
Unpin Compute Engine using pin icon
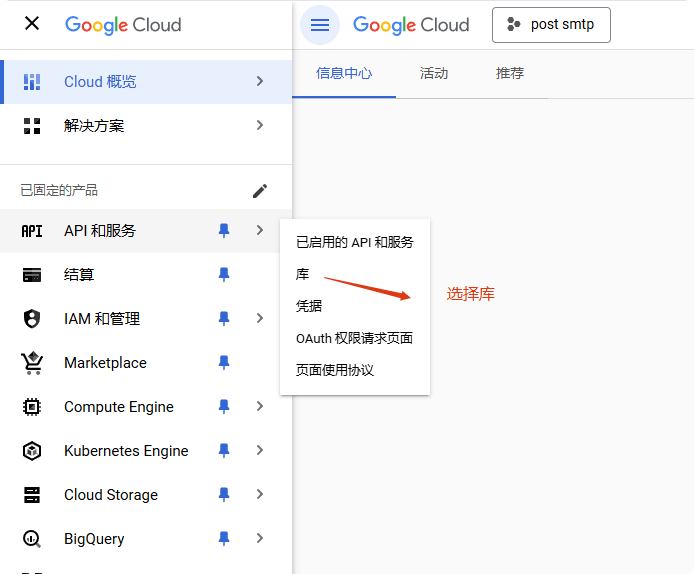tap(224, 407)
